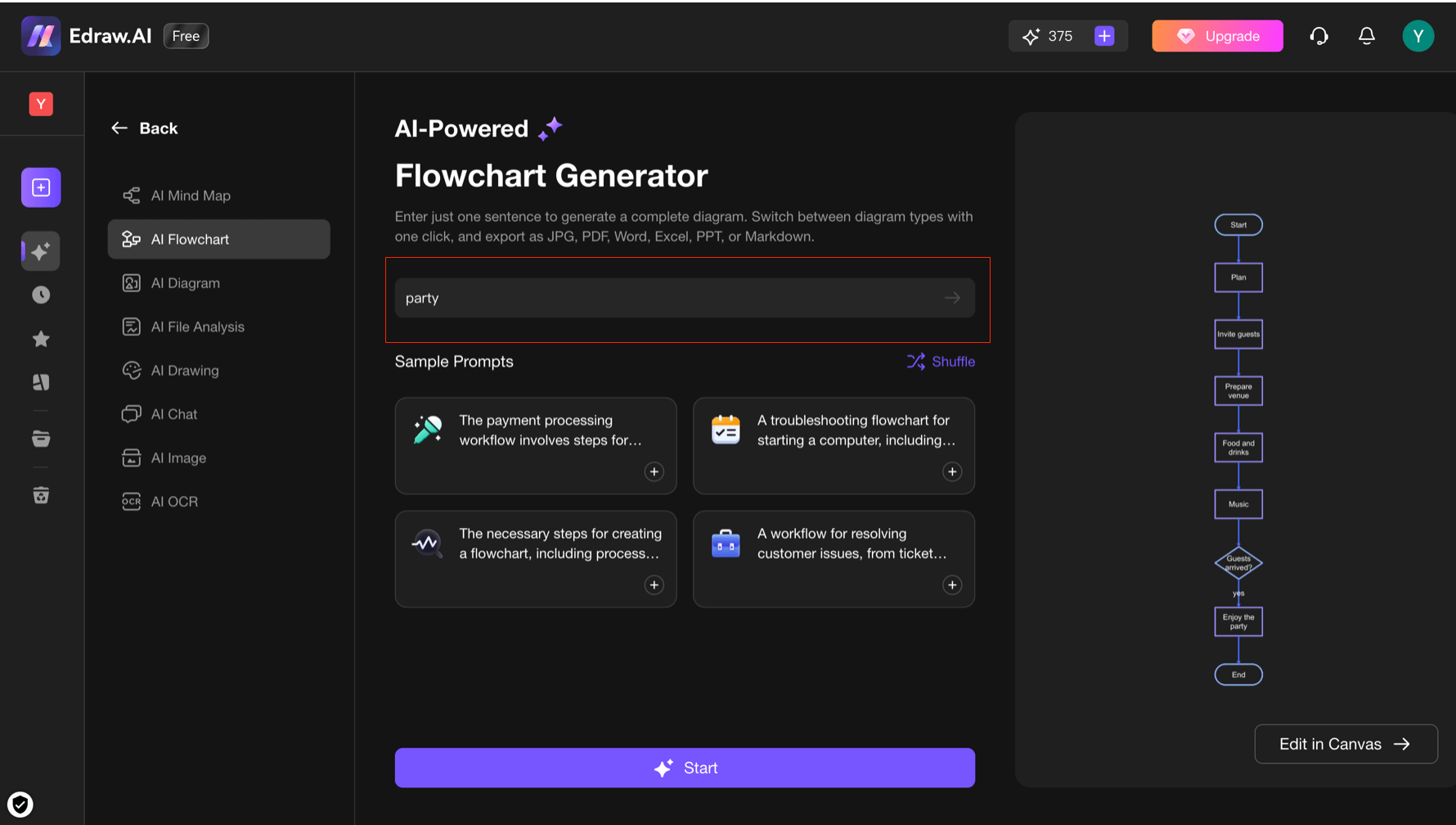
Task: Click Edit in Canvas button
Action: [x=1346, y=744]
